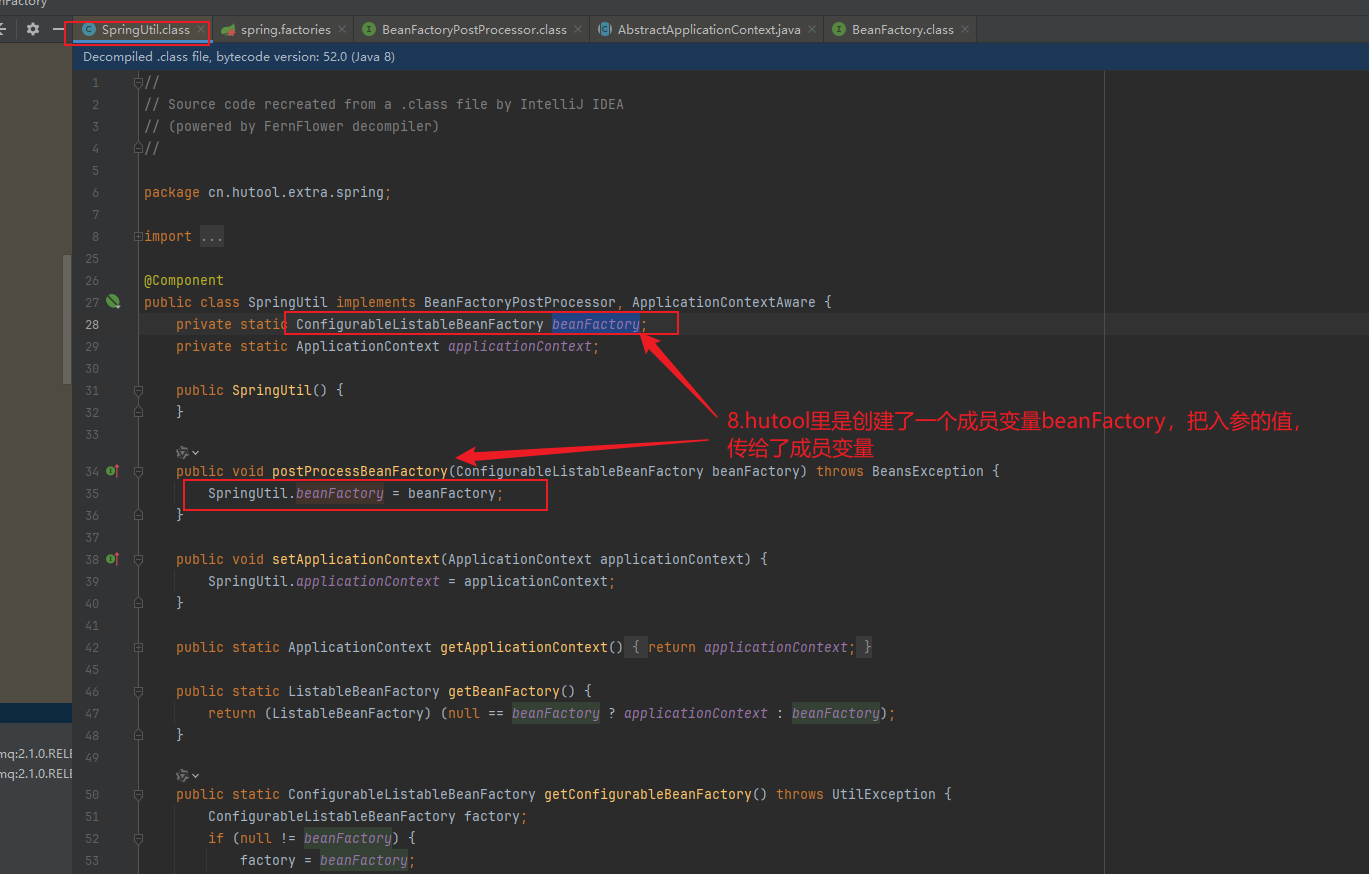
Task: Close the SpringUtil.class tab
Action: click(201, 30)
